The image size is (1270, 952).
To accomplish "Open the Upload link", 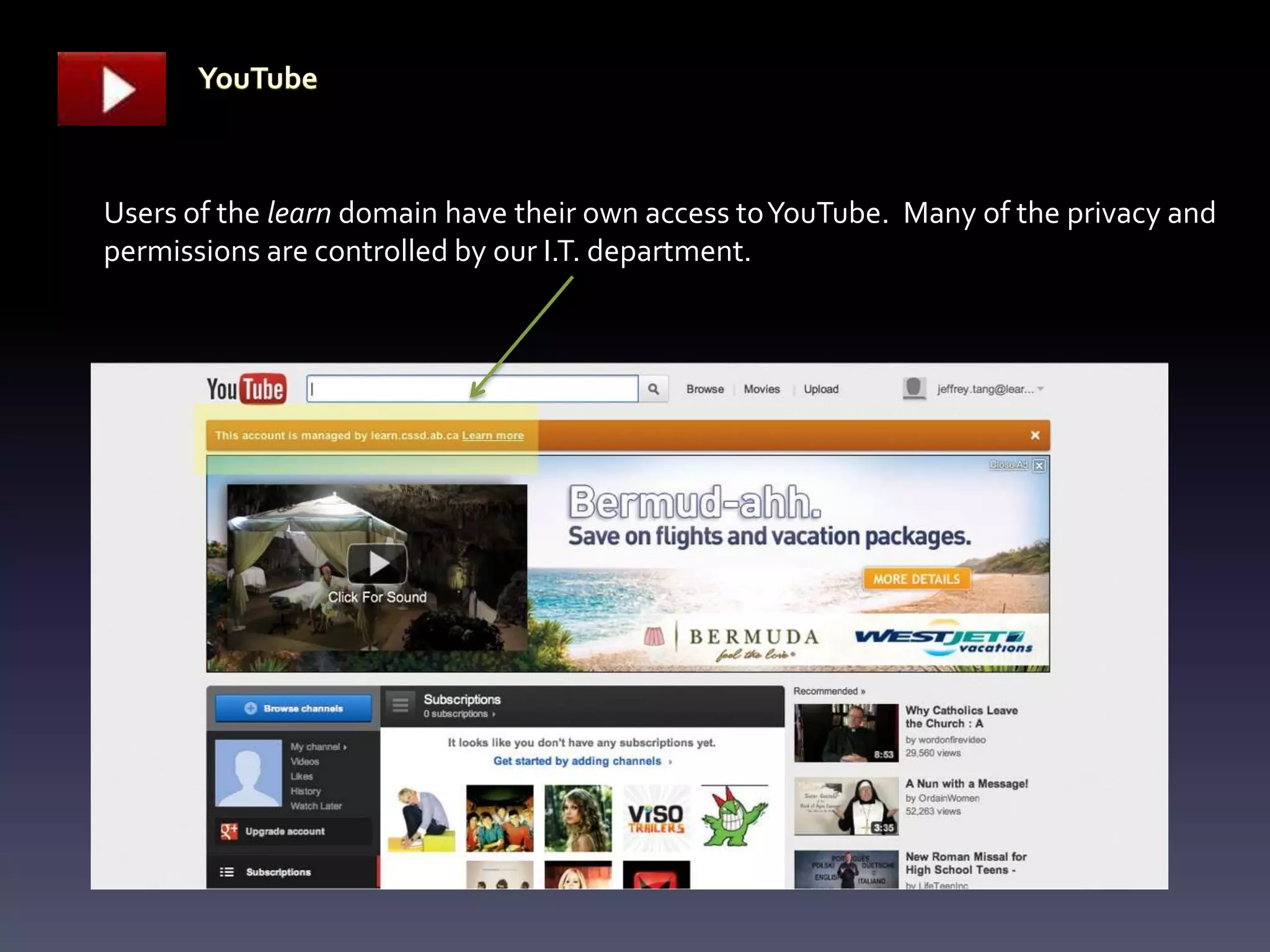I will [x=821, y=389].
